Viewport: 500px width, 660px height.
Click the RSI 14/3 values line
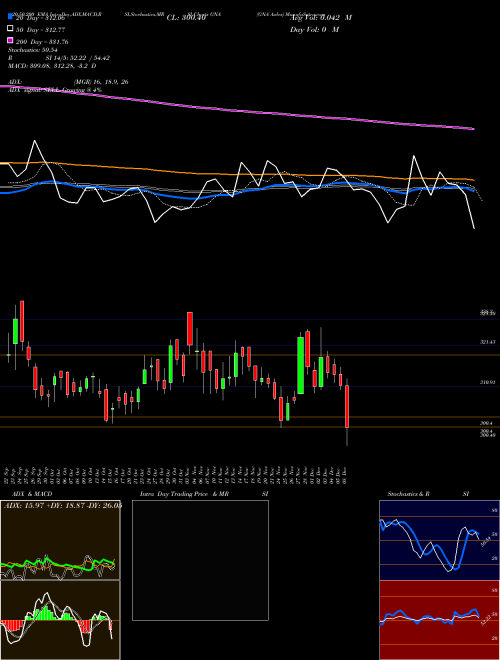coord(59,58)
